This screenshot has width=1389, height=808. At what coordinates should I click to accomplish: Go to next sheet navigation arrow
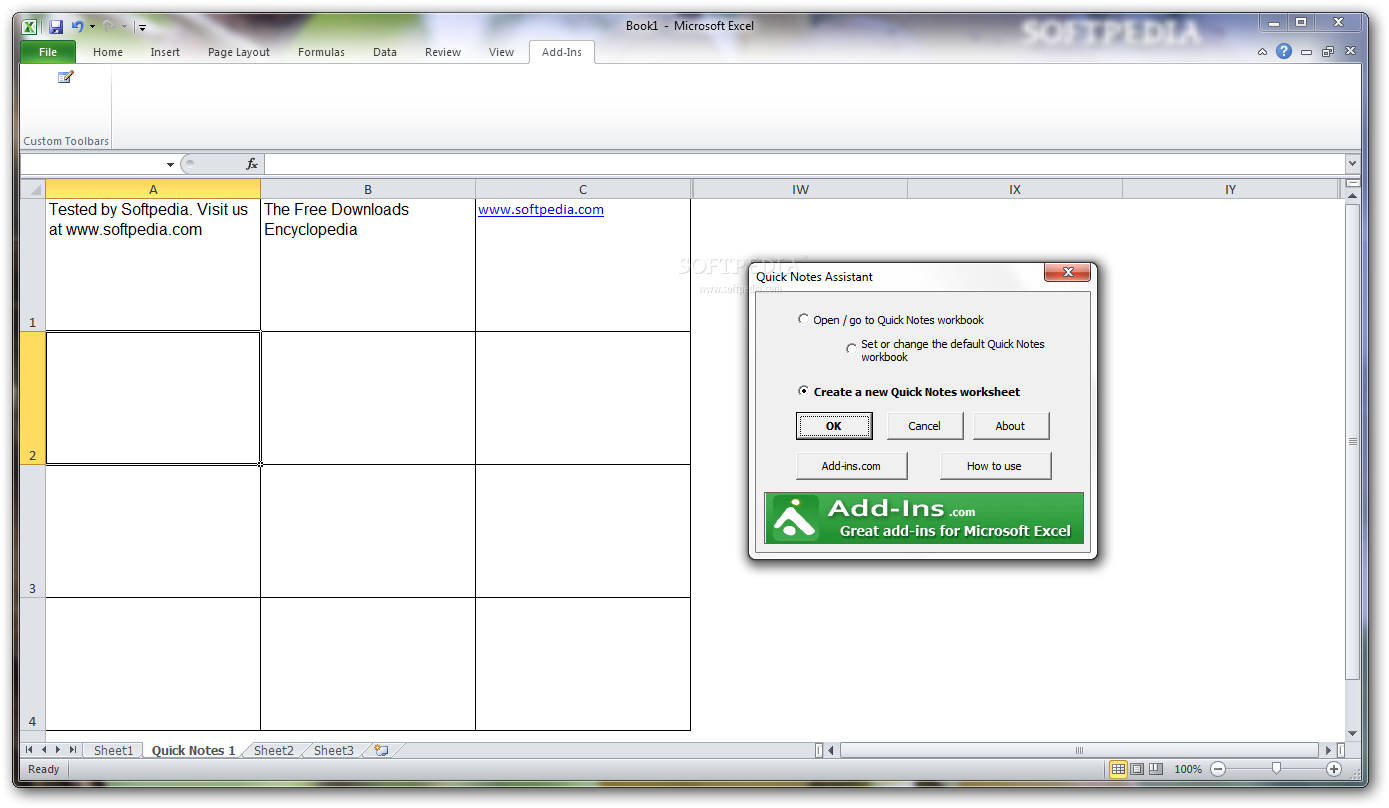click(x=58, y=750)
